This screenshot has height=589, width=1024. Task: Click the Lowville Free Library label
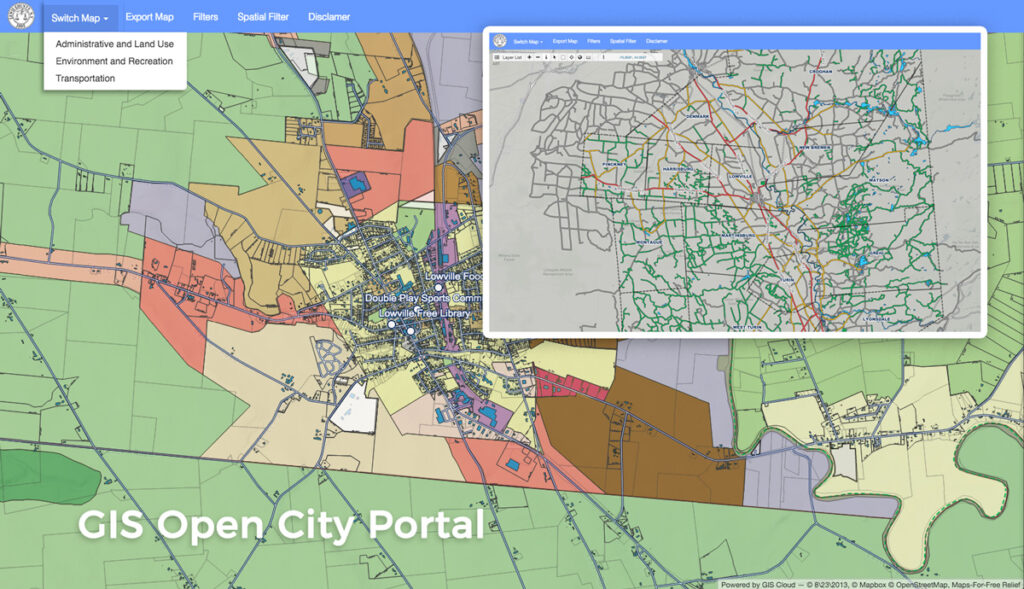pyautogui.click(x=424, y=313)
